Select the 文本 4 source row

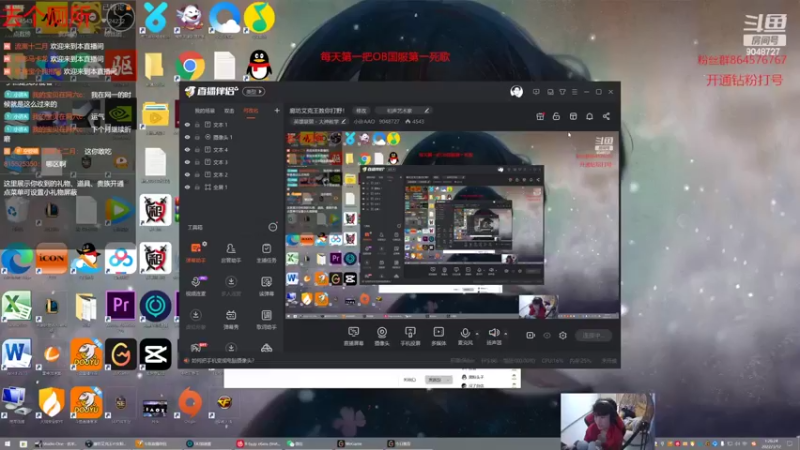click(232, 150)
